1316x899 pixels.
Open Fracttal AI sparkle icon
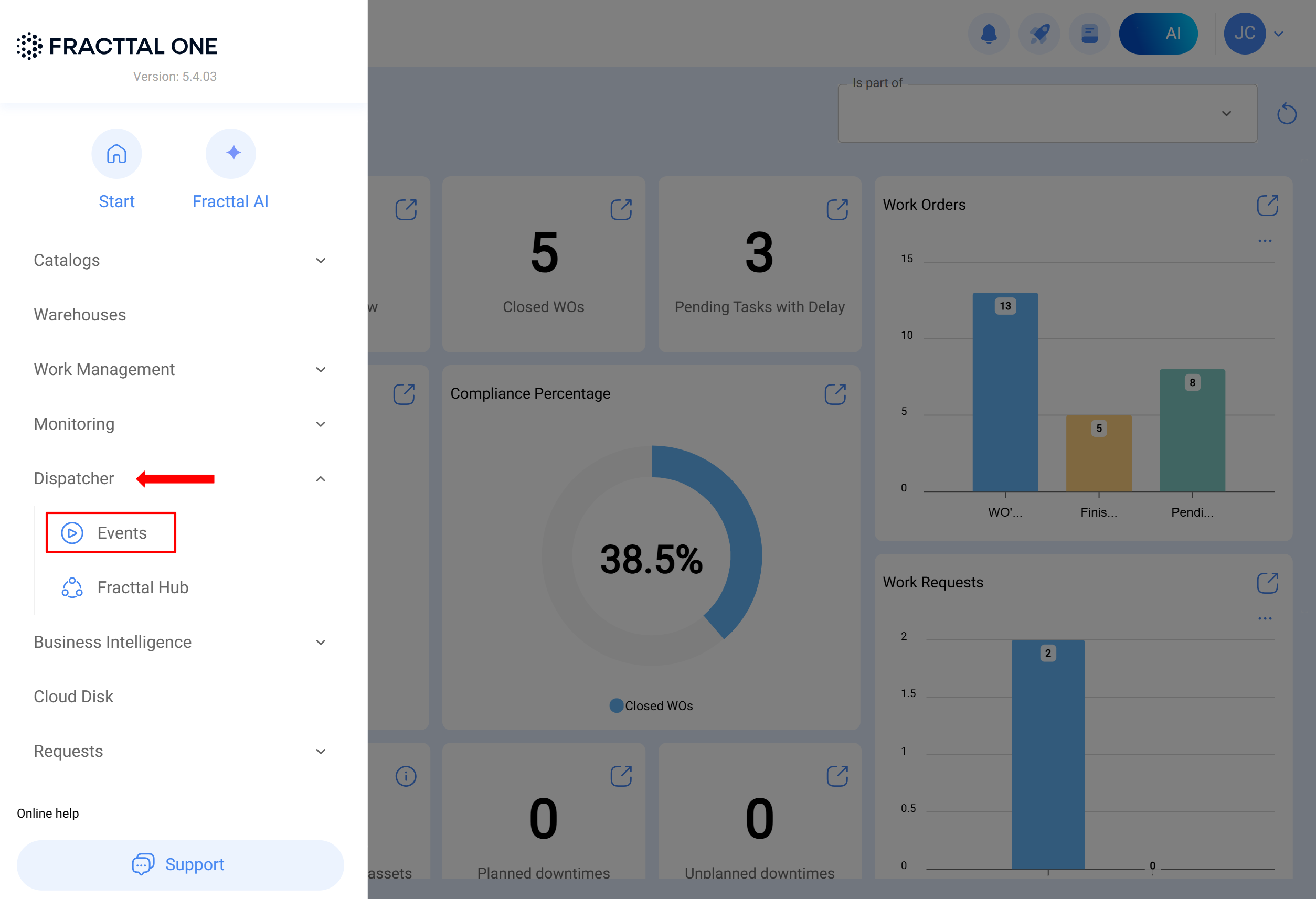pos(230,154)
